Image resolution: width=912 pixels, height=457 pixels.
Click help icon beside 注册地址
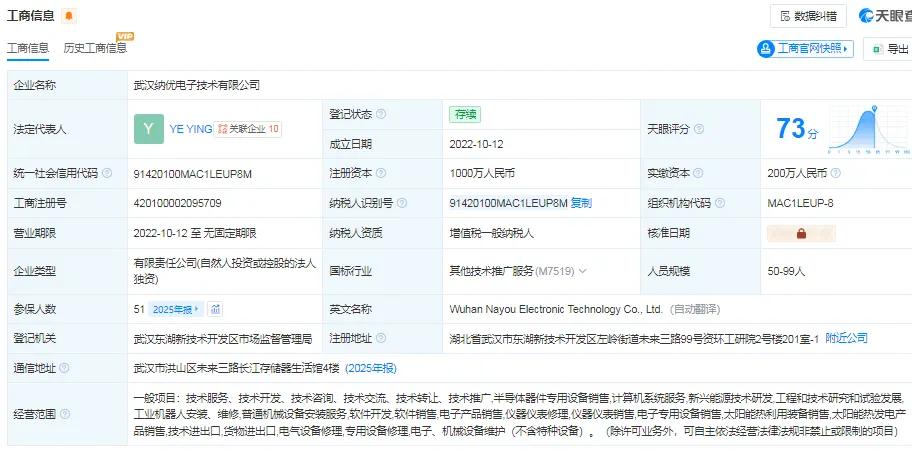(381, 338)
